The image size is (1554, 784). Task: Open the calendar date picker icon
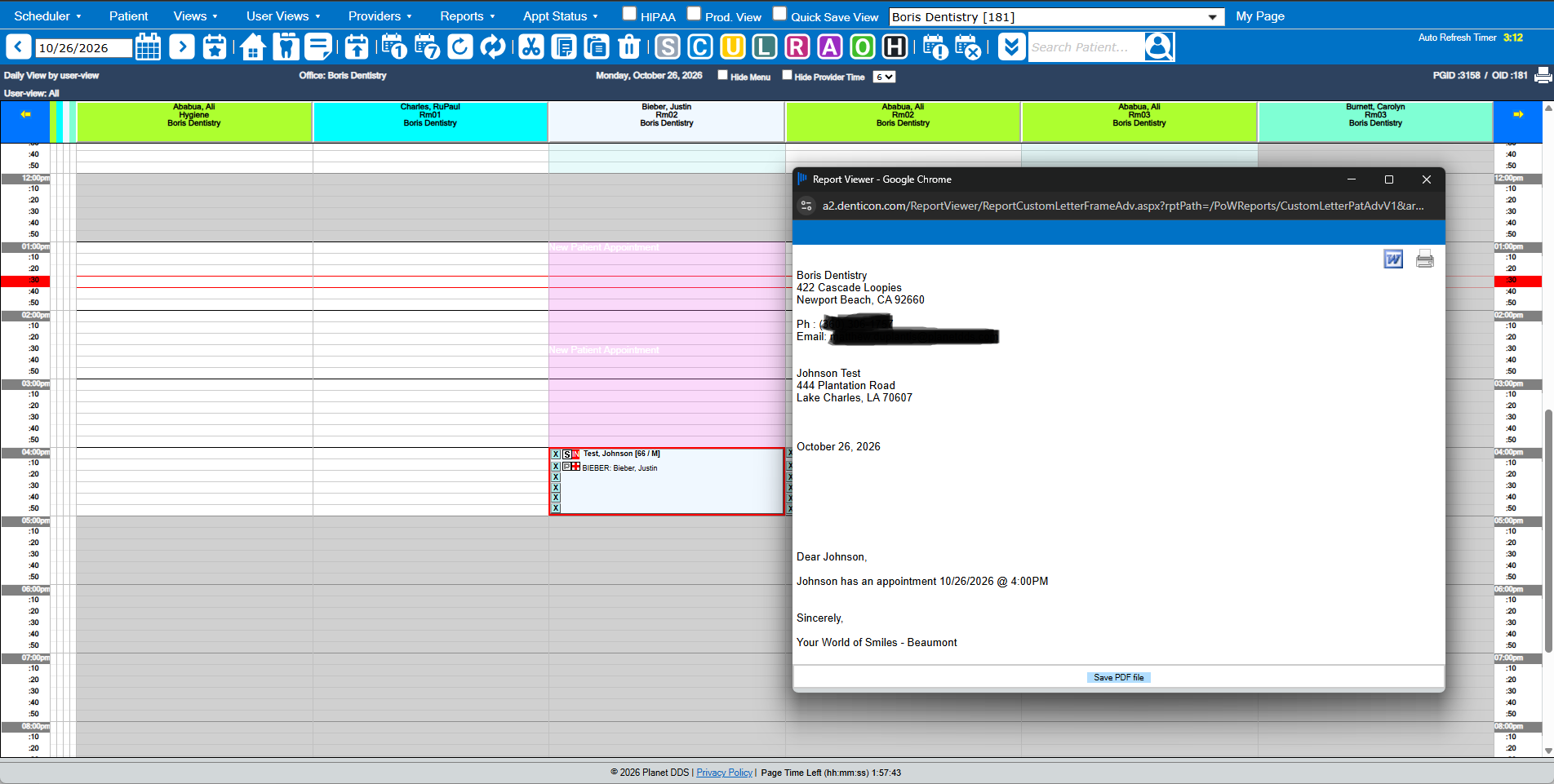tap(148, 47)
